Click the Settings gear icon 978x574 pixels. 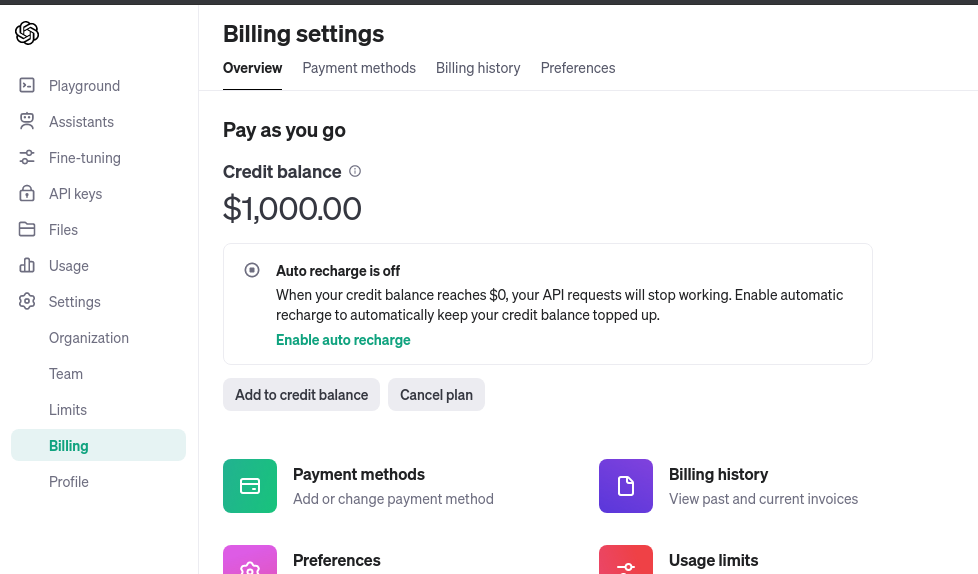[27, 301]
